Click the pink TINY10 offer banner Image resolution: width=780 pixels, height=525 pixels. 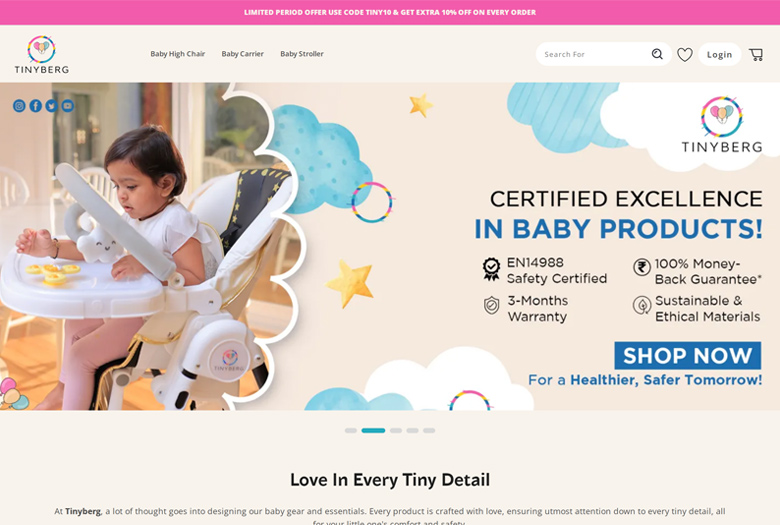[390, 12]
